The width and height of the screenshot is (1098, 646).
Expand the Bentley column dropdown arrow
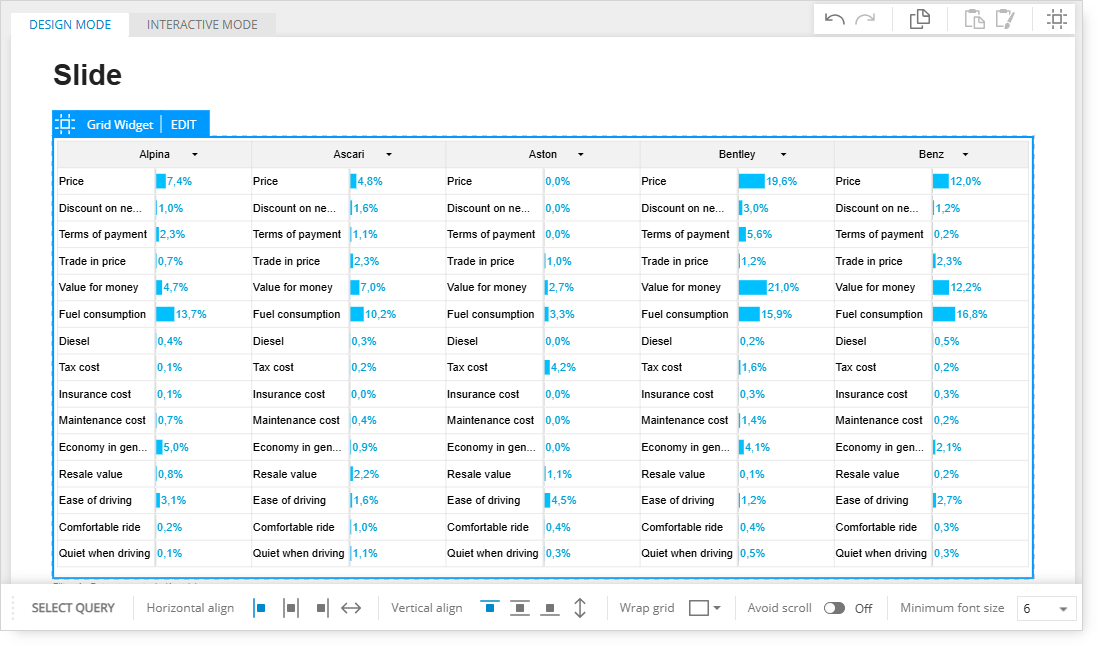pyautogui.click(x=784, y=155)
